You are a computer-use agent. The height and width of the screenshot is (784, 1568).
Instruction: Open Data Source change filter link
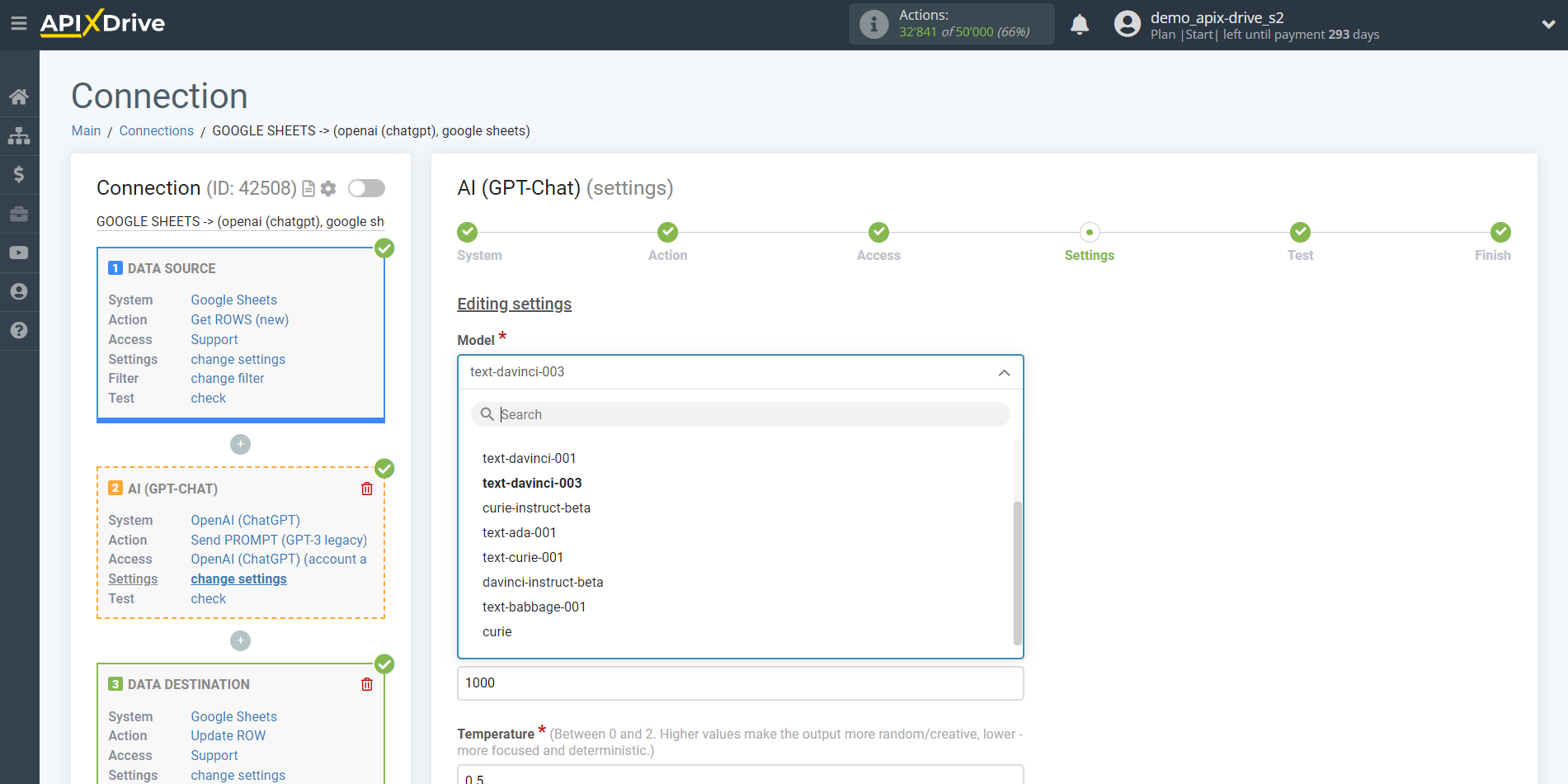point(228,378)
